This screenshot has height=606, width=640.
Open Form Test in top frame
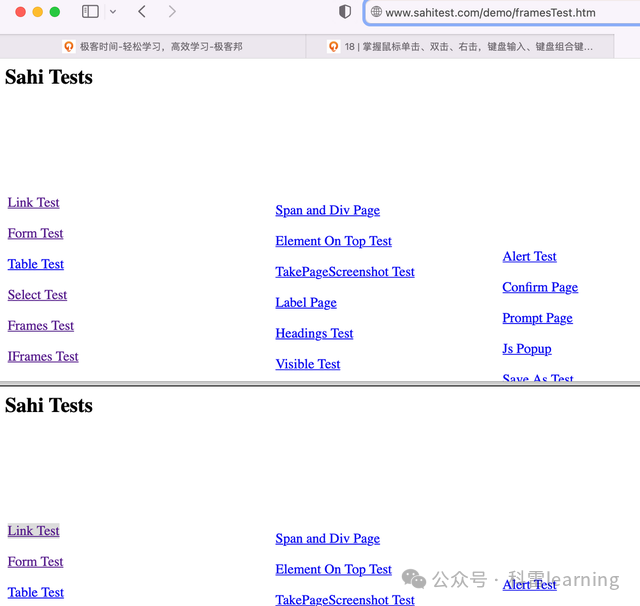click(36, 233)
